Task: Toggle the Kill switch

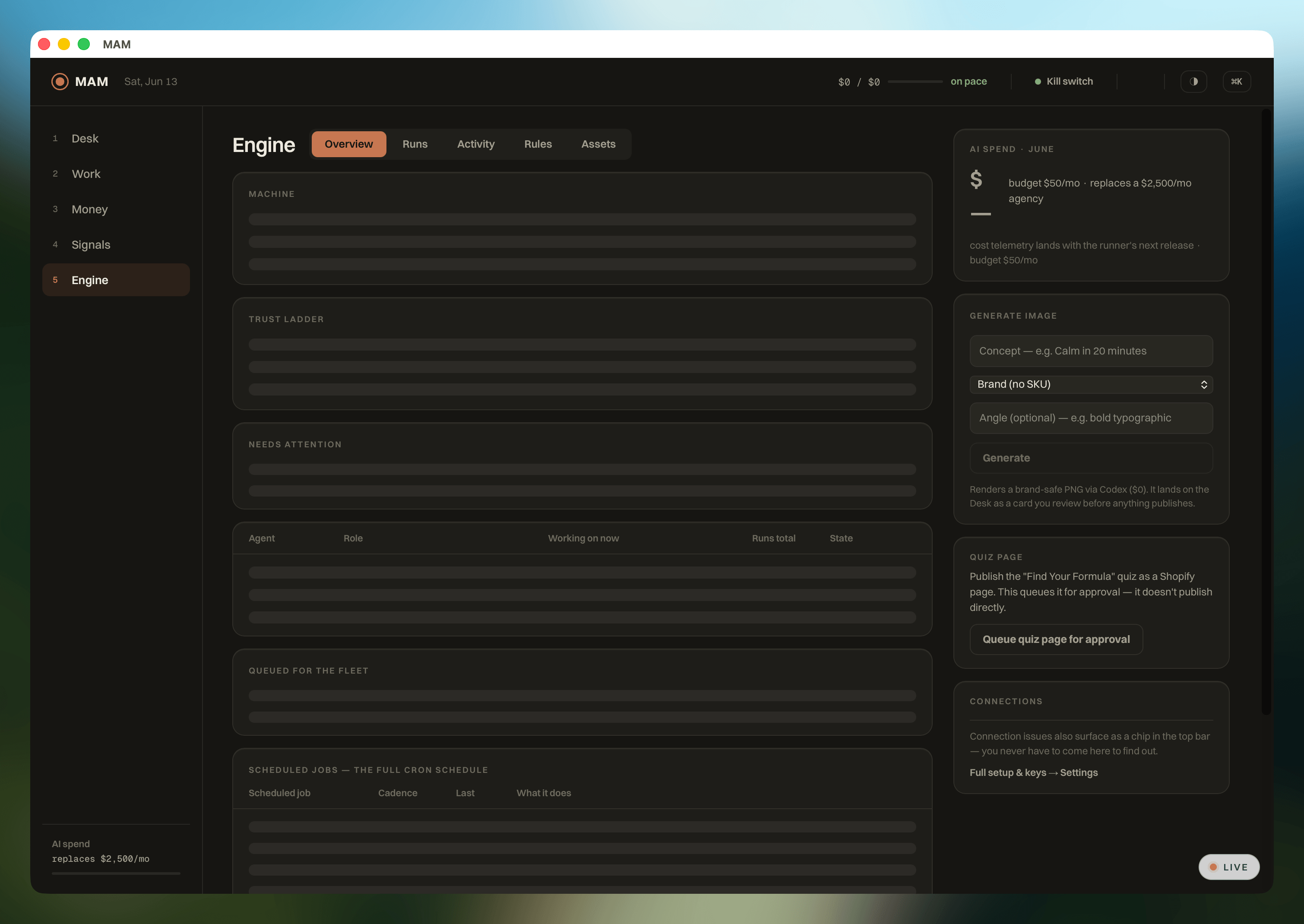Action: [x=1064, y=81]
